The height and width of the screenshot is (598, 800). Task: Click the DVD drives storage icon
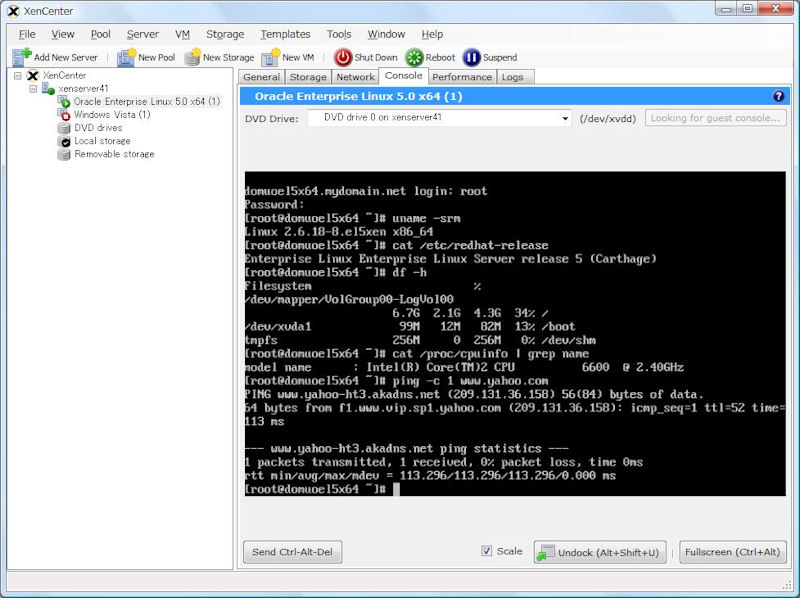(x=64, y=128)
